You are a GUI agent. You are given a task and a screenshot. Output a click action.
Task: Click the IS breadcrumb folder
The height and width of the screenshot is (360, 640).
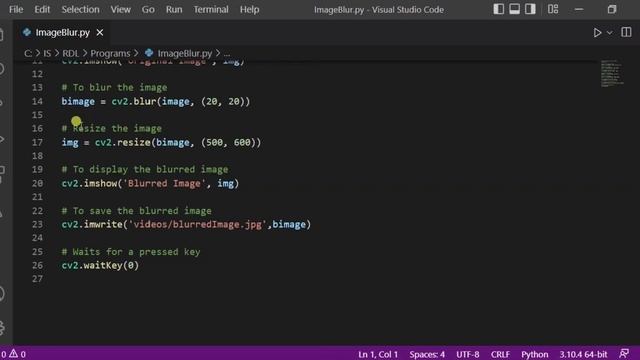pos(47,53)
